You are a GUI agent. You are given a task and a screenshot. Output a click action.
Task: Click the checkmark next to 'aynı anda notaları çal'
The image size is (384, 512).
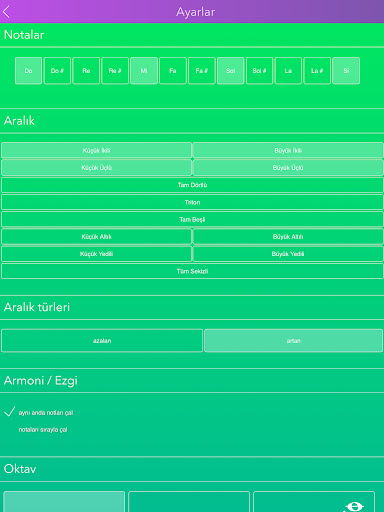9,412
